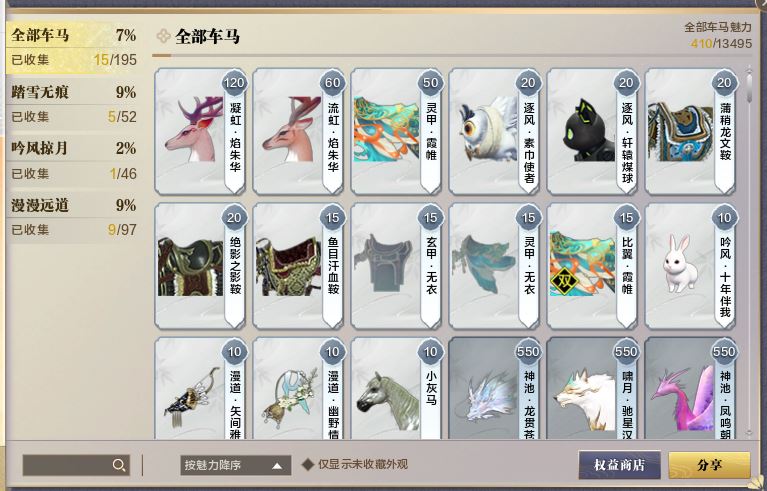The width and height of the screenshot is (767, 491).
Task: Open the 权益商店 shop button
Action: [619, 465]
